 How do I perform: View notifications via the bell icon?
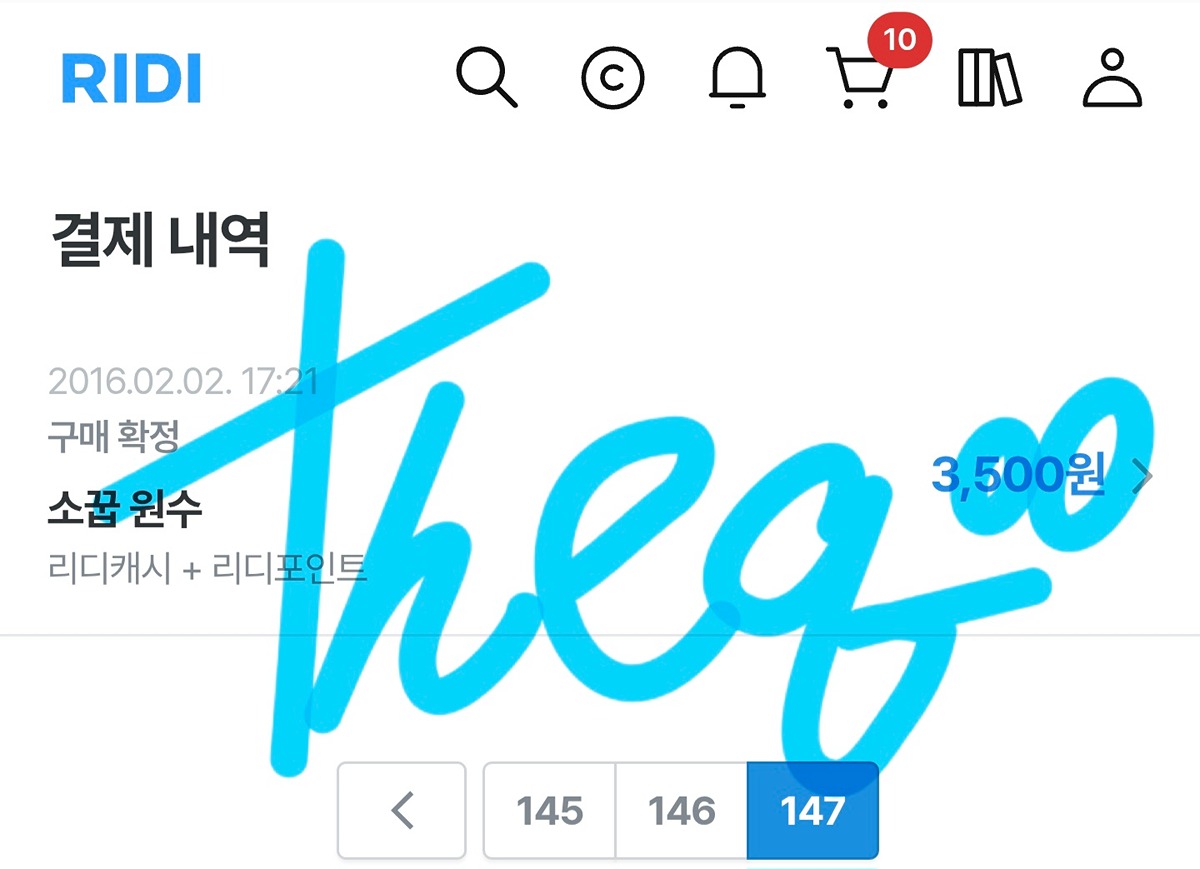pyautogui.click(x=738, y=76)
